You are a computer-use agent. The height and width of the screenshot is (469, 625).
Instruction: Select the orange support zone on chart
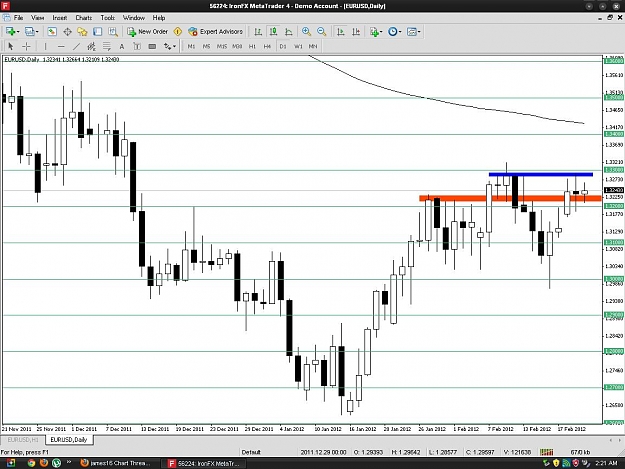510,198
